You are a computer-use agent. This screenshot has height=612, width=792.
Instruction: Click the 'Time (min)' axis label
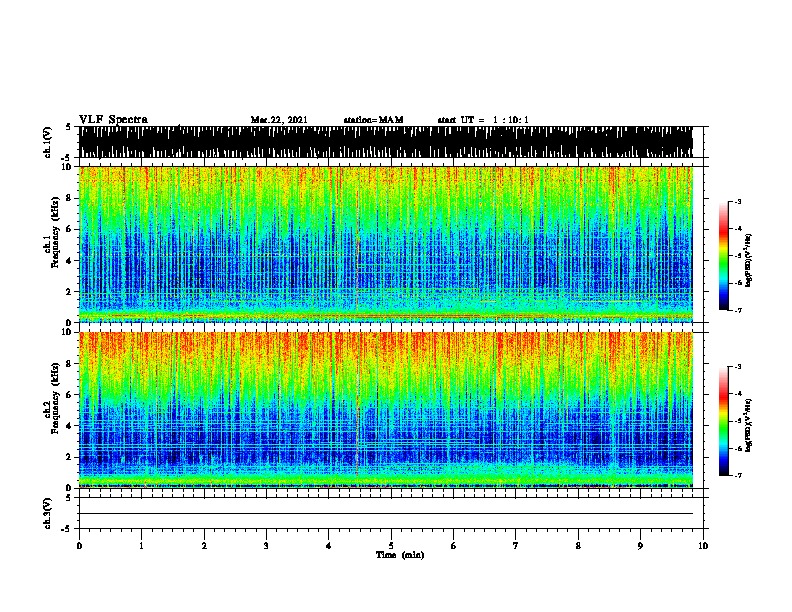[x=400, y=555]
